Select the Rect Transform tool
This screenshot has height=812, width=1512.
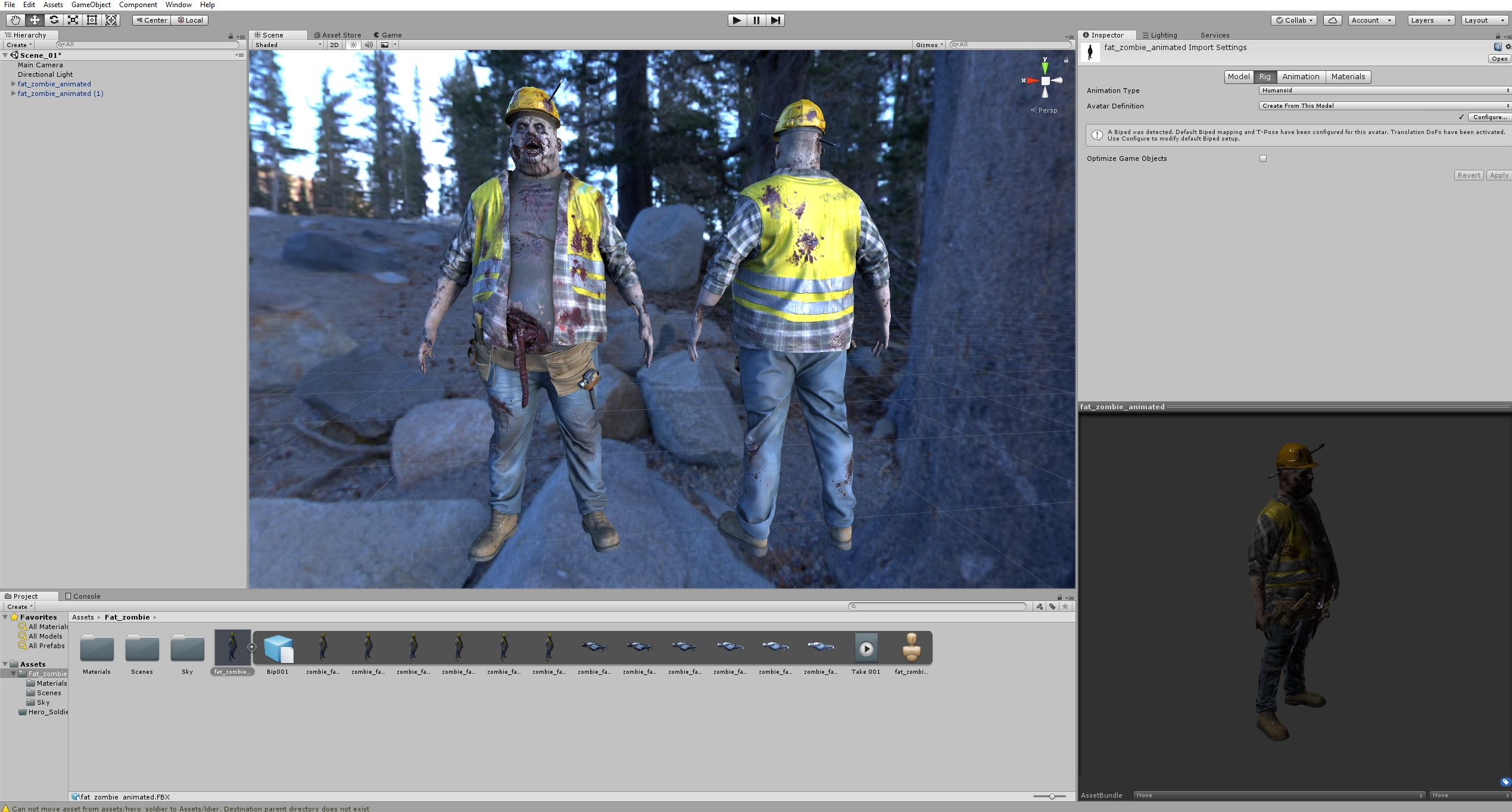coord(92,20)
